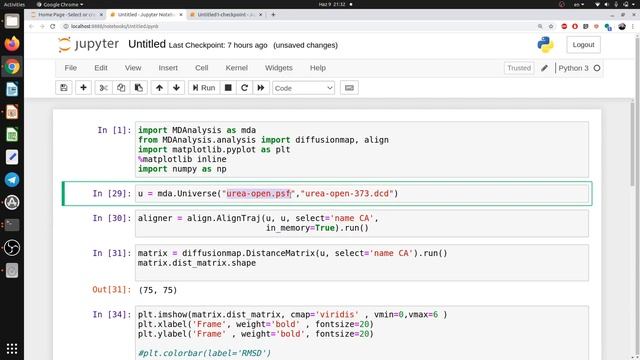Open the File menu

71,68
